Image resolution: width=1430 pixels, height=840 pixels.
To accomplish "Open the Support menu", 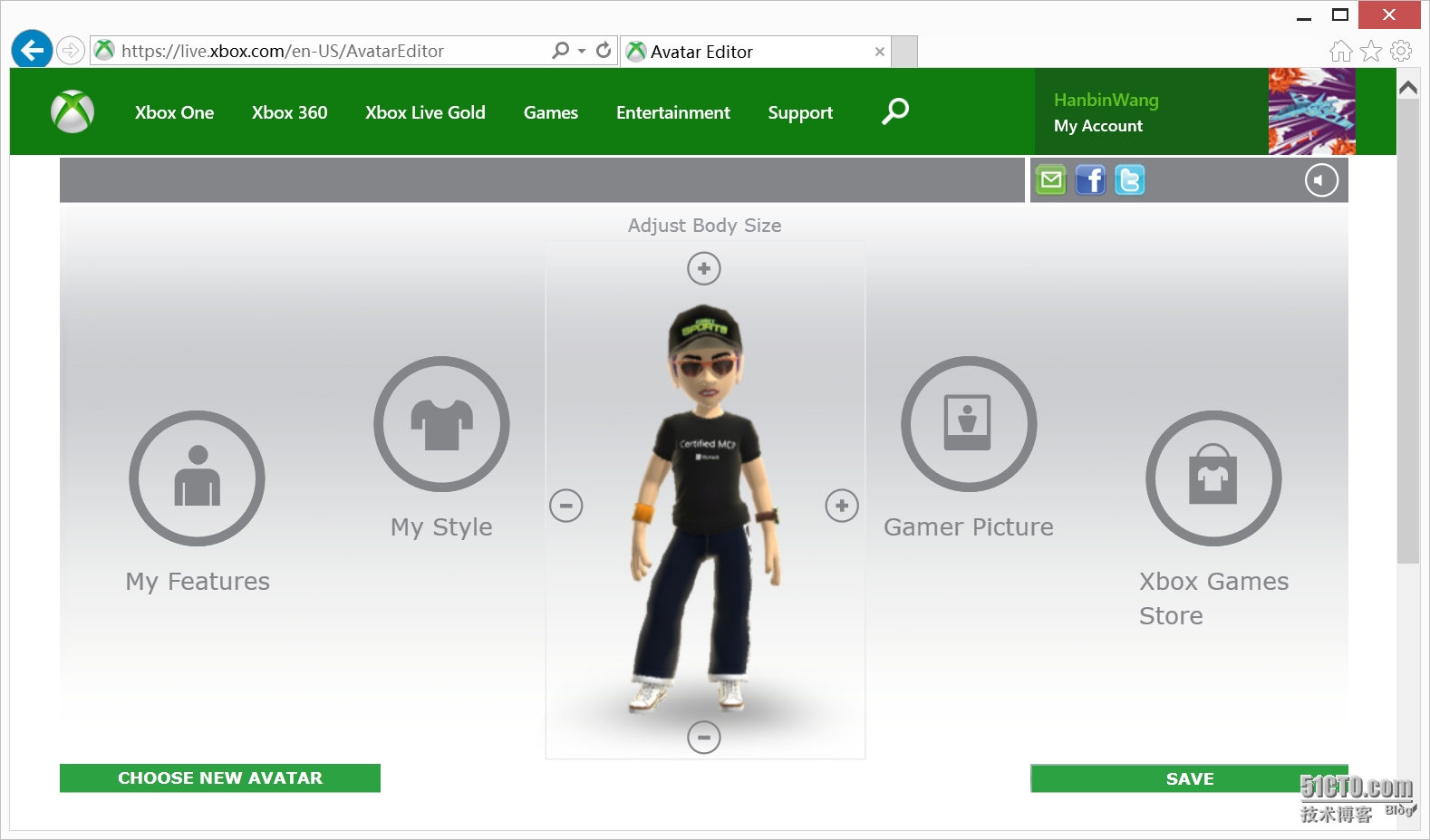I will 800,112.
